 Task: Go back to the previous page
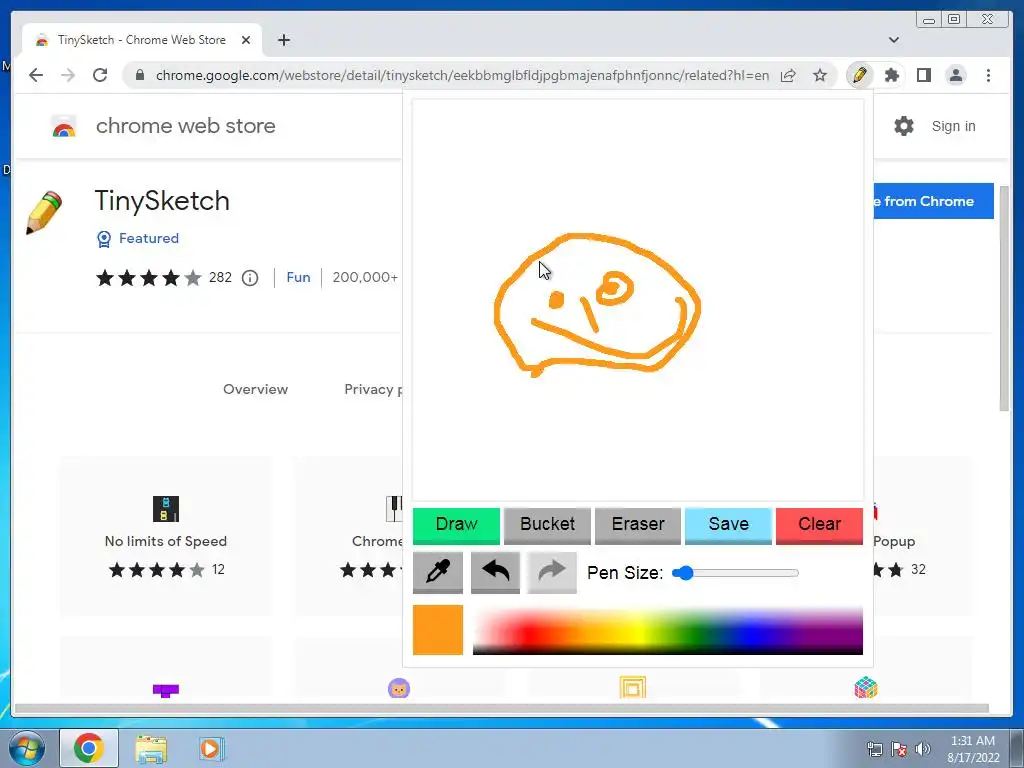point(36,75)
